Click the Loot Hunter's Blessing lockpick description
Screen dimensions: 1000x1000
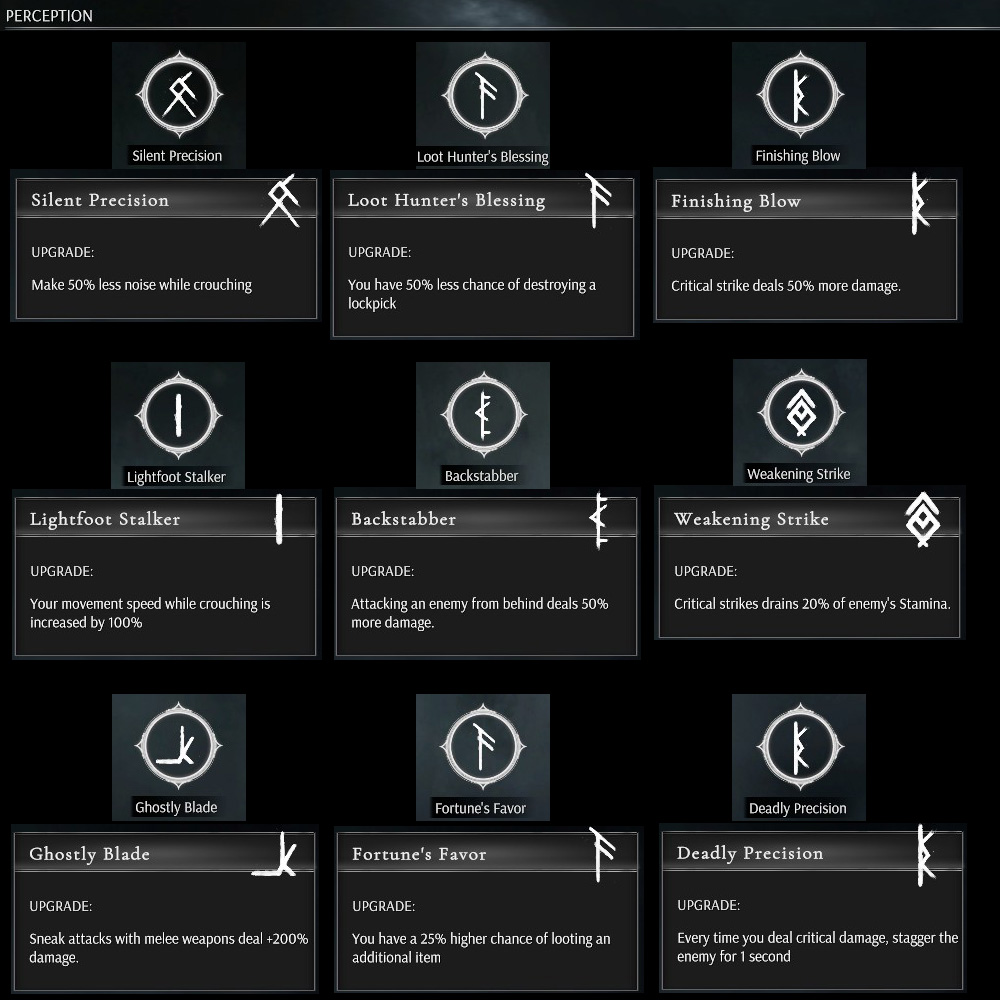coord(472,294)
